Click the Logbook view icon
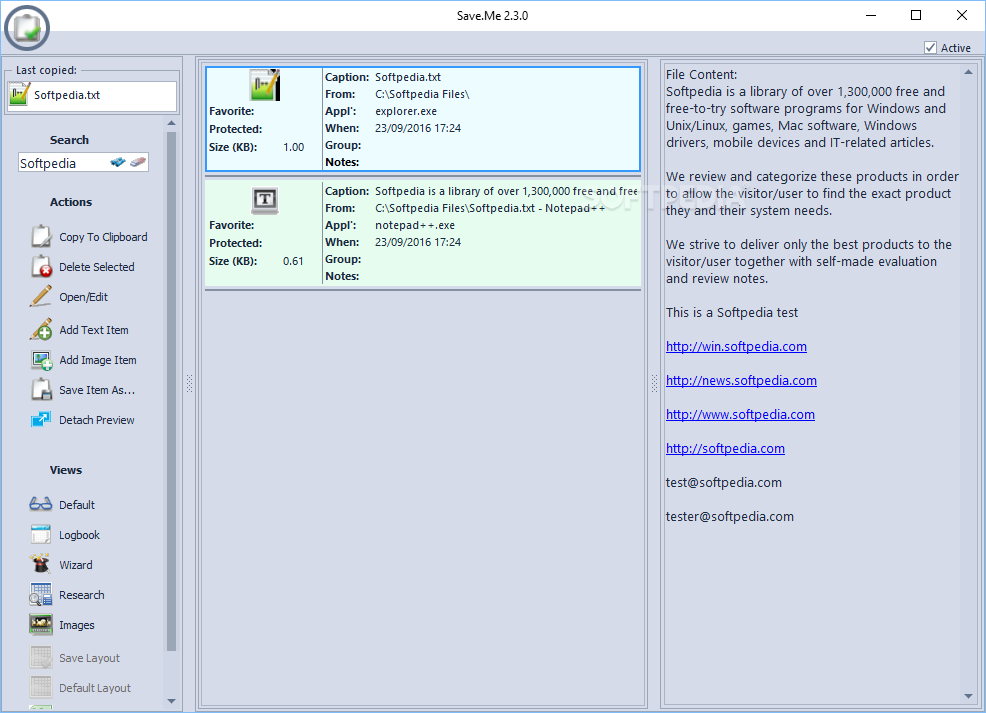 click(41, 534)
